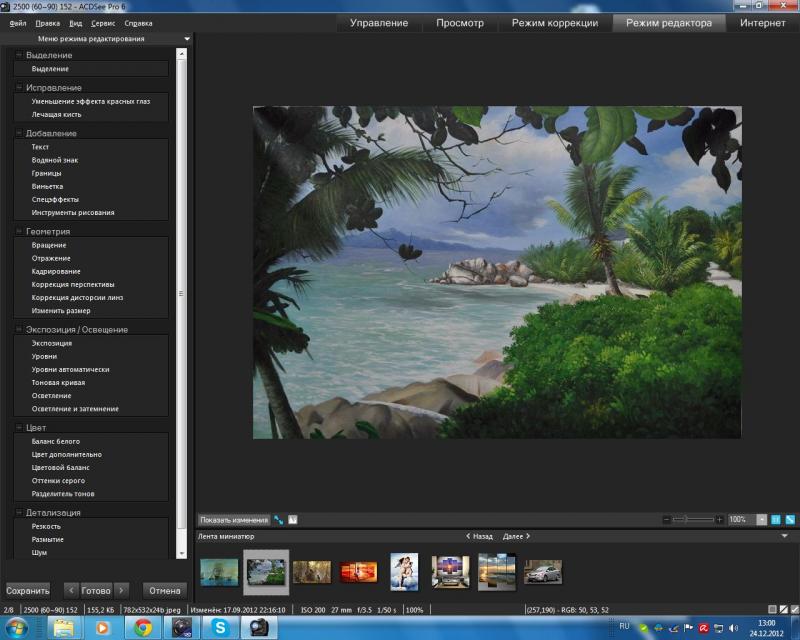Click the Готово button

click(96, 590)
